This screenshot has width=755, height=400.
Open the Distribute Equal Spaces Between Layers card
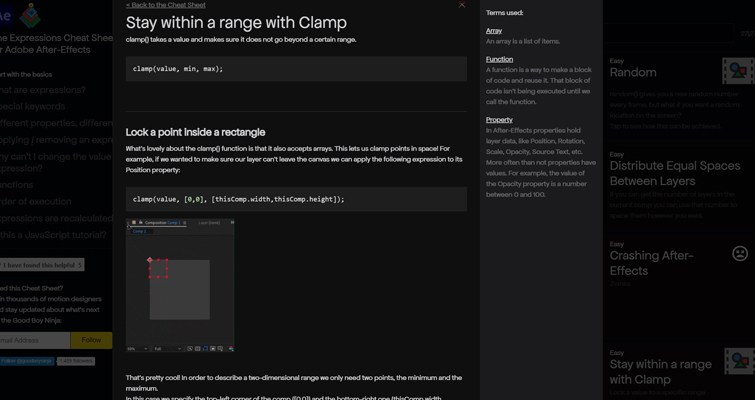coord(675,173)
